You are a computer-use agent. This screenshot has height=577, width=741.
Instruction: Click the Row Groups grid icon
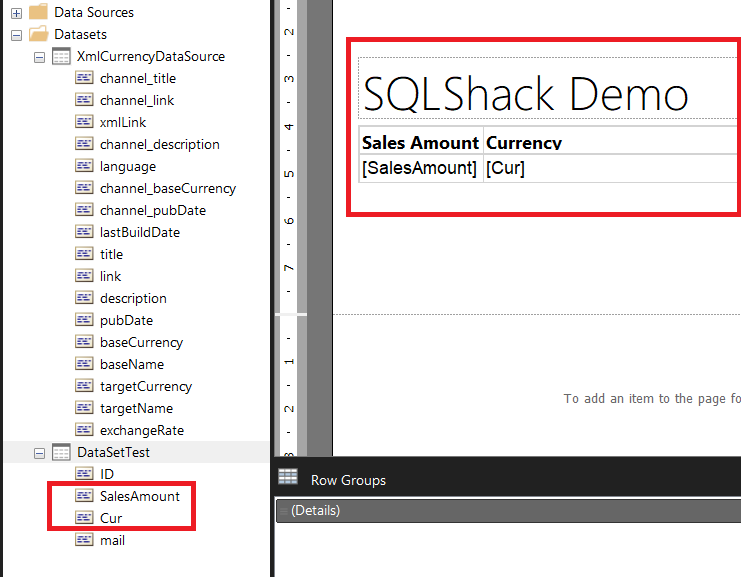pyautogui.click(x=288, y=477)
